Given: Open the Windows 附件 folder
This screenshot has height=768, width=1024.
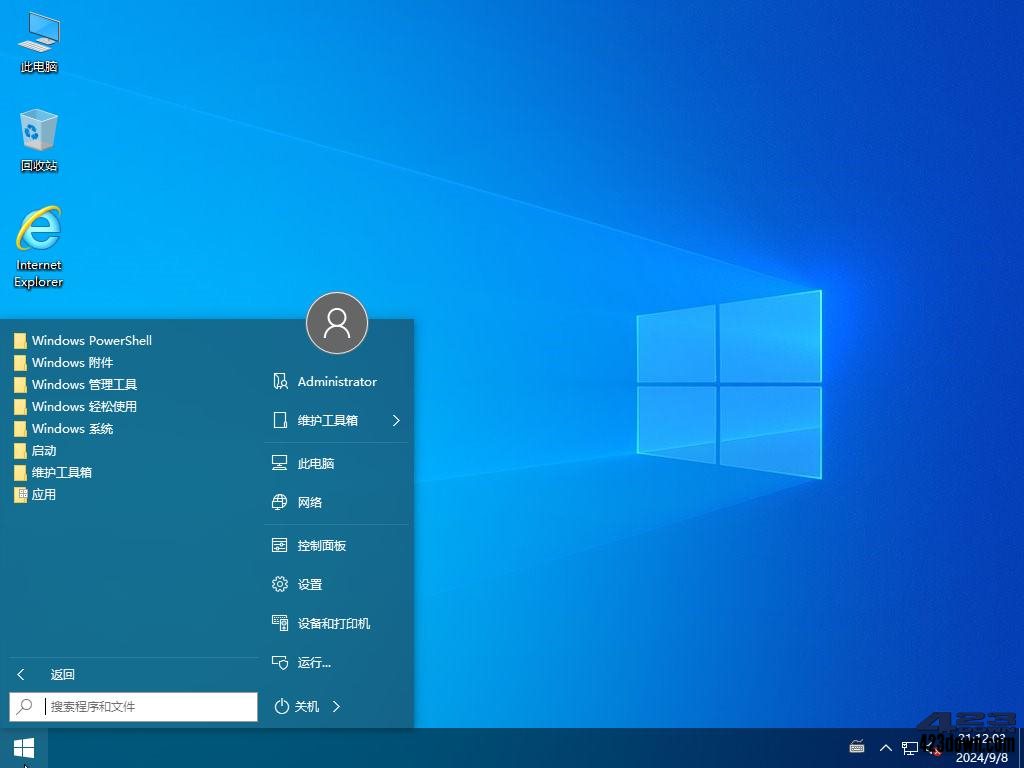Looking at the screenshot, I should point(75,362).
